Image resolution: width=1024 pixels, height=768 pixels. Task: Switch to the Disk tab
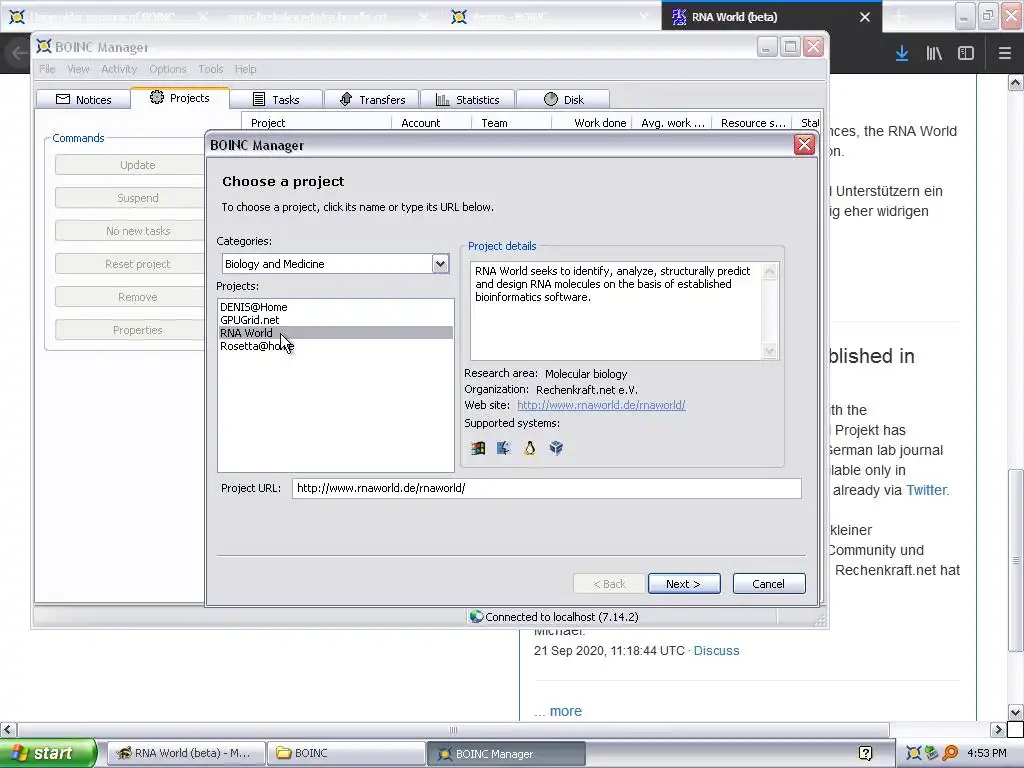coord(563,99)
